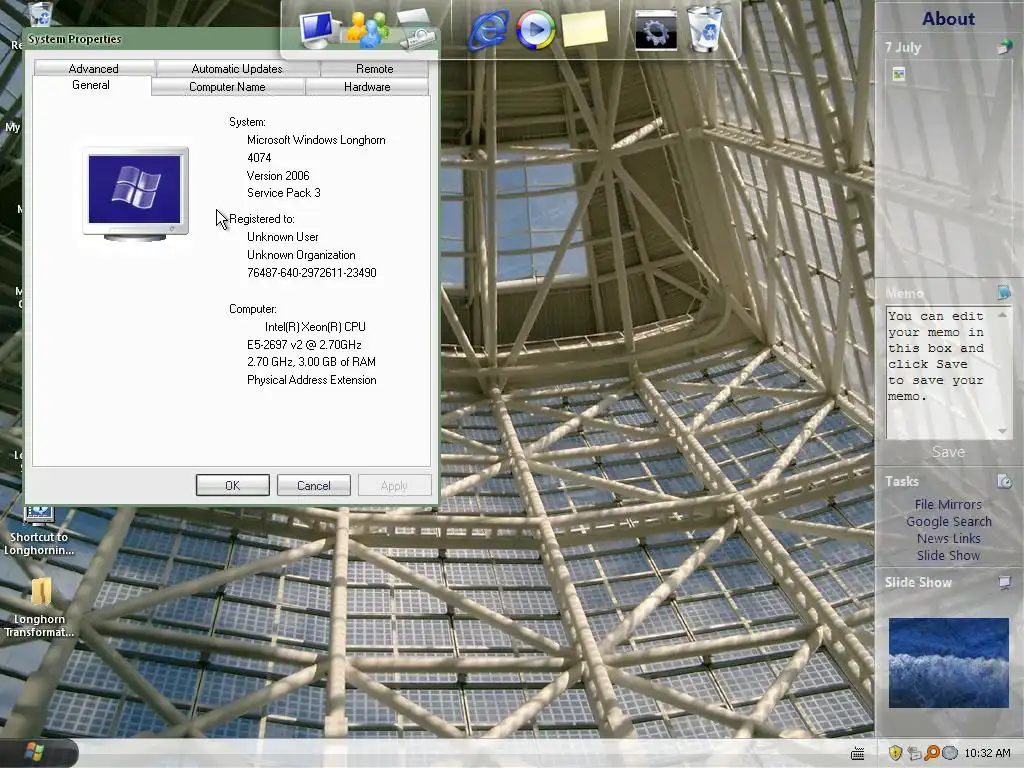Click OK in System Properties
The height and width of the screenshot is (768, 1024).
[232, 485]
